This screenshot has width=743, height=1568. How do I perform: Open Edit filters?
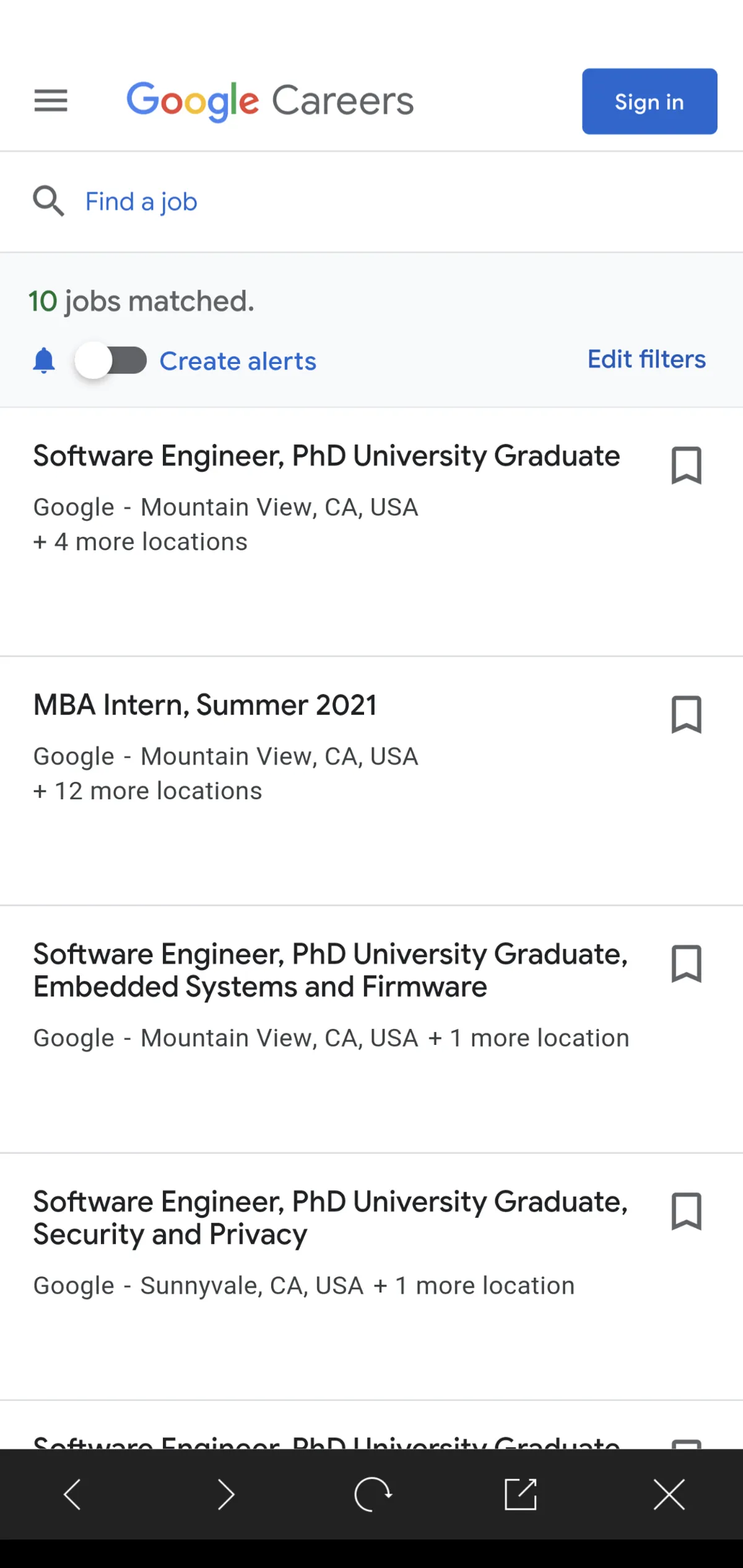[646, 359]
